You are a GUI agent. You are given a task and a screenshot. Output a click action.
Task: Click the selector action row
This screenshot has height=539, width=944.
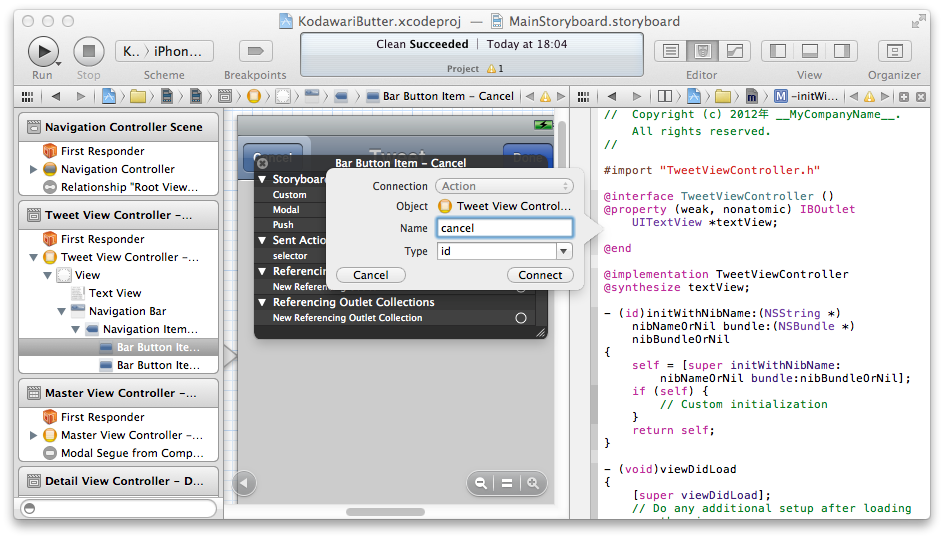pyautogui.click(x=290, y=256)
